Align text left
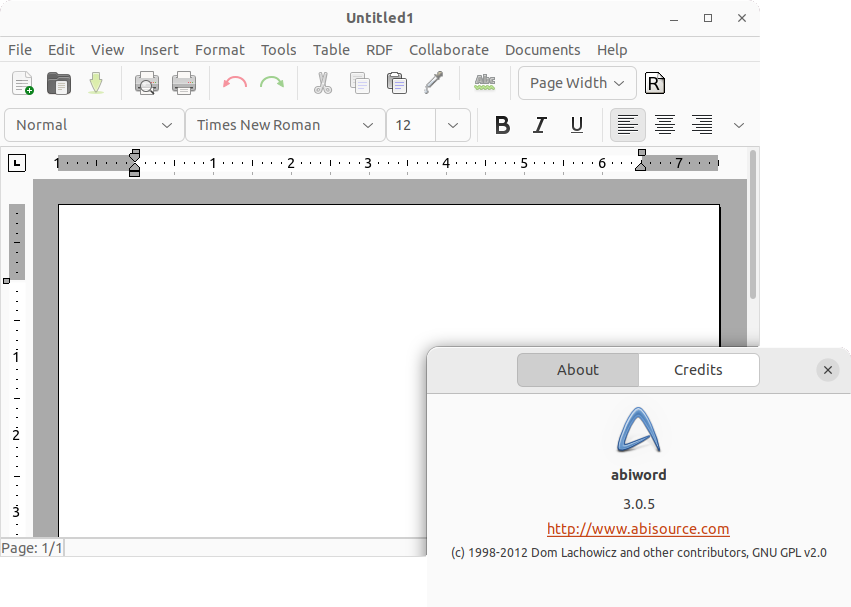The height and width of the screenshot is (607, 851). [628, 125]
